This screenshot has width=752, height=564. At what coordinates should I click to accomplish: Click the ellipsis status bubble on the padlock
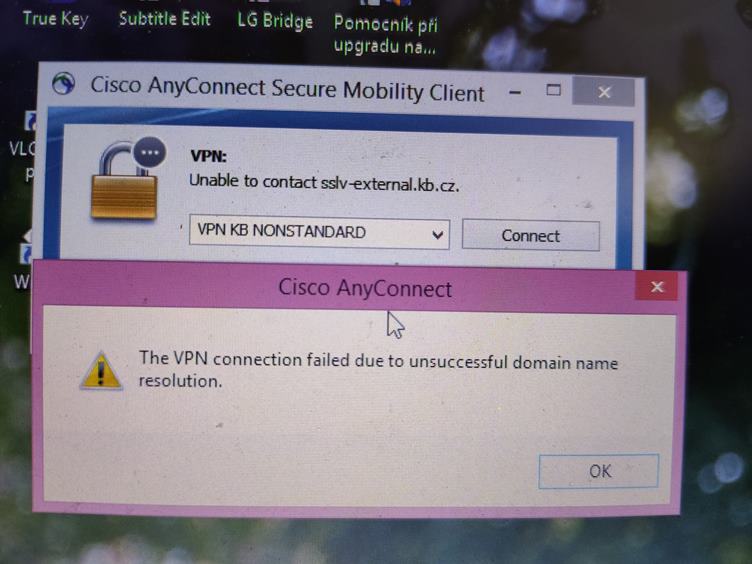point(150,152)
